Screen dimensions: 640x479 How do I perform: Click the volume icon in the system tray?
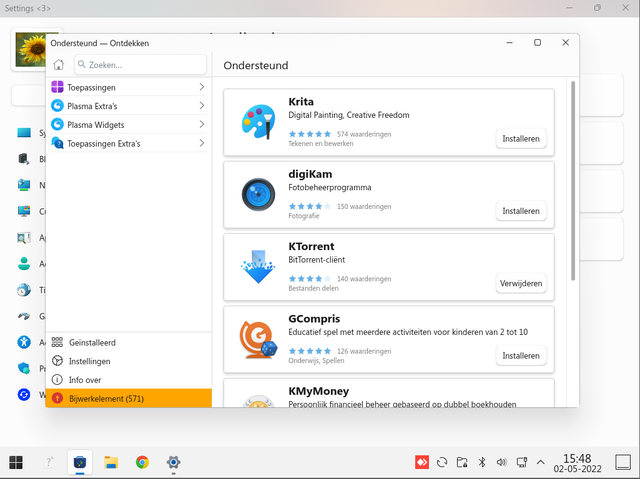click(501, 462)
